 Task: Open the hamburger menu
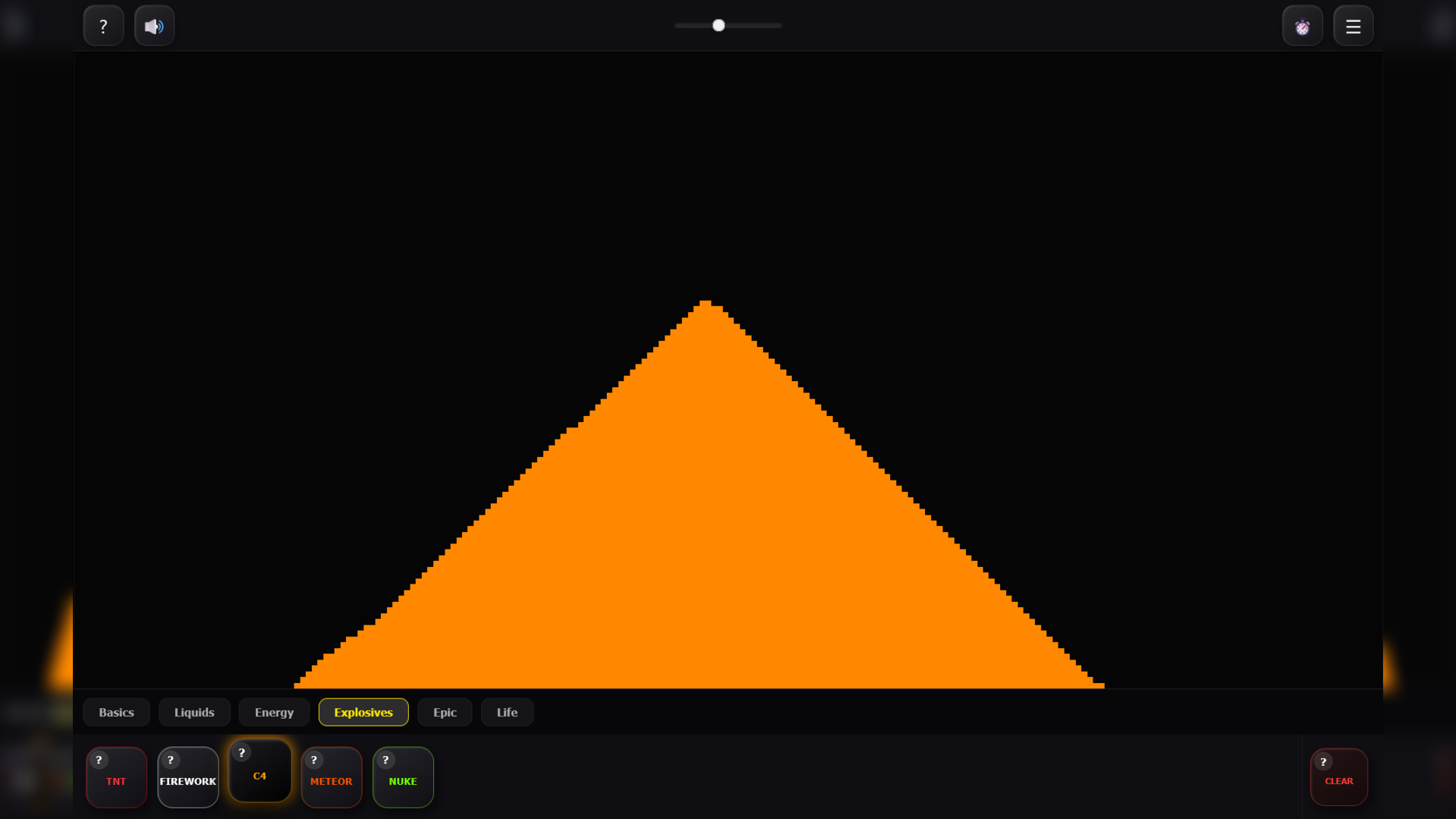click(1353, 25)
